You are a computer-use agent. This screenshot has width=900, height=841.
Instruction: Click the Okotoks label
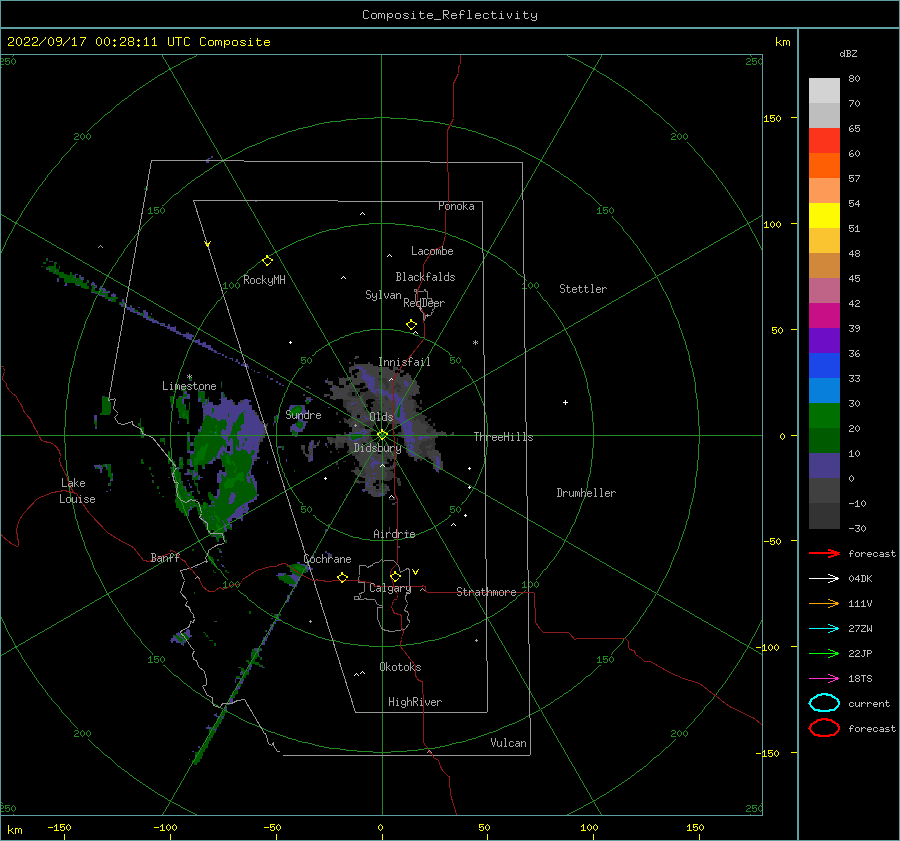[400, 667]
